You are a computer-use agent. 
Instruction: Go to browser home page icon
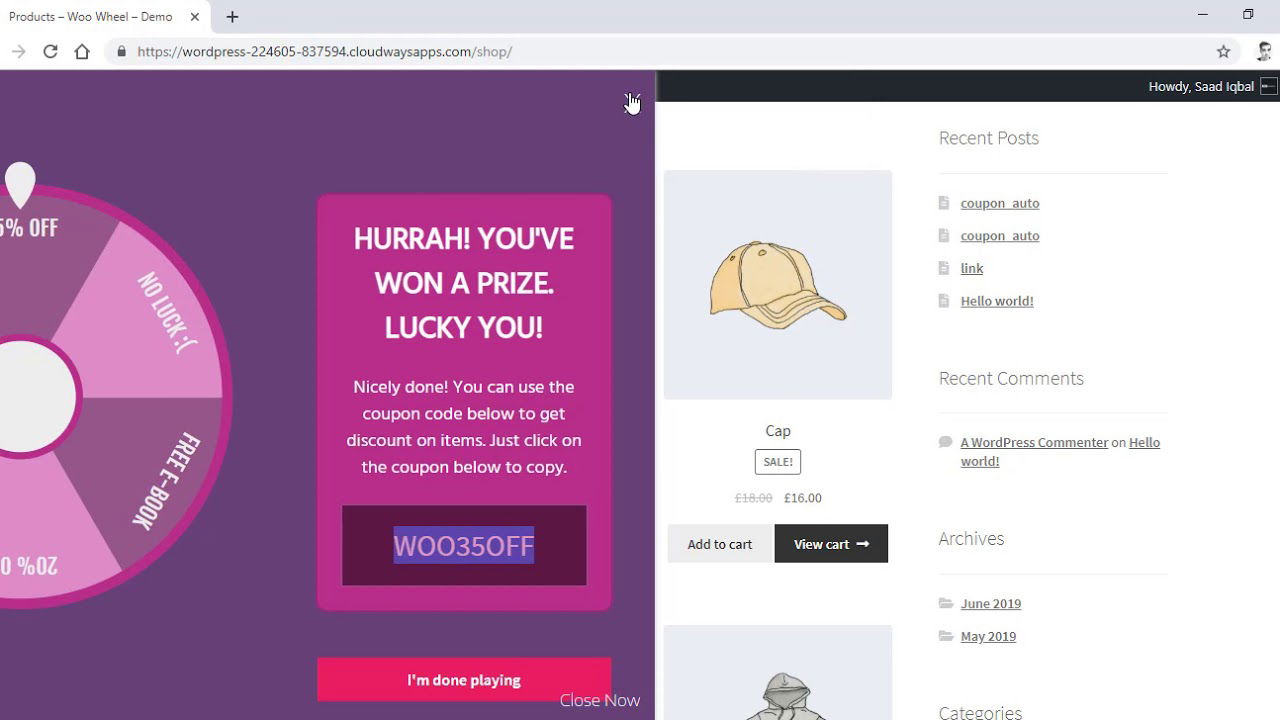[82, 52]
